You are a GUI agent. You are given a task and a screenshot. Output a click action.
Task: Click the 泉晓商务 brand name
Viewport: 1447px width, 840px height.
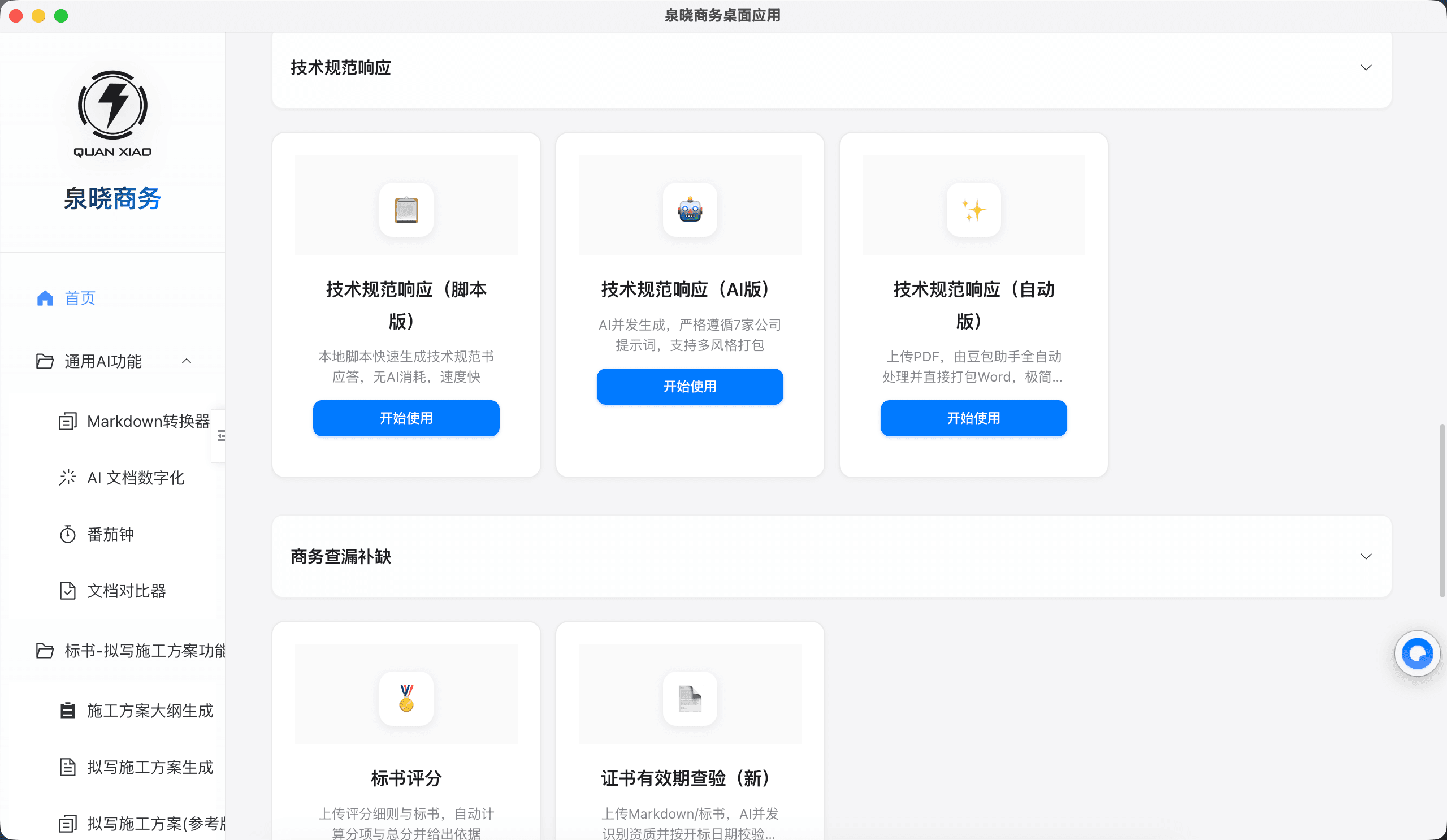pos(112,198)
